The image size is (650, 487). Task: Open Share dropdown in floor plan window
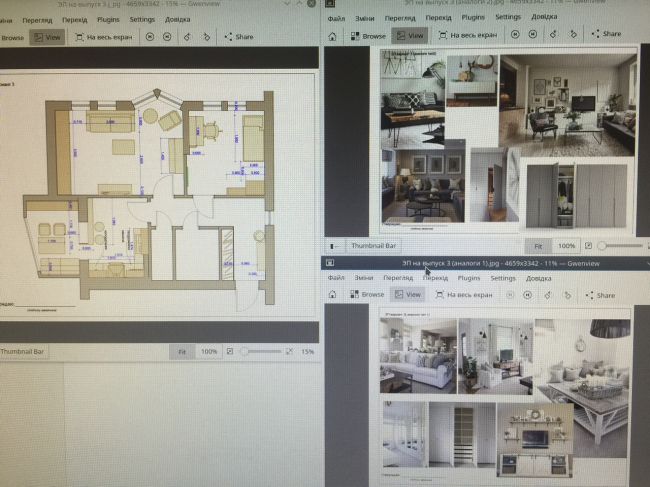coord(239,36)
